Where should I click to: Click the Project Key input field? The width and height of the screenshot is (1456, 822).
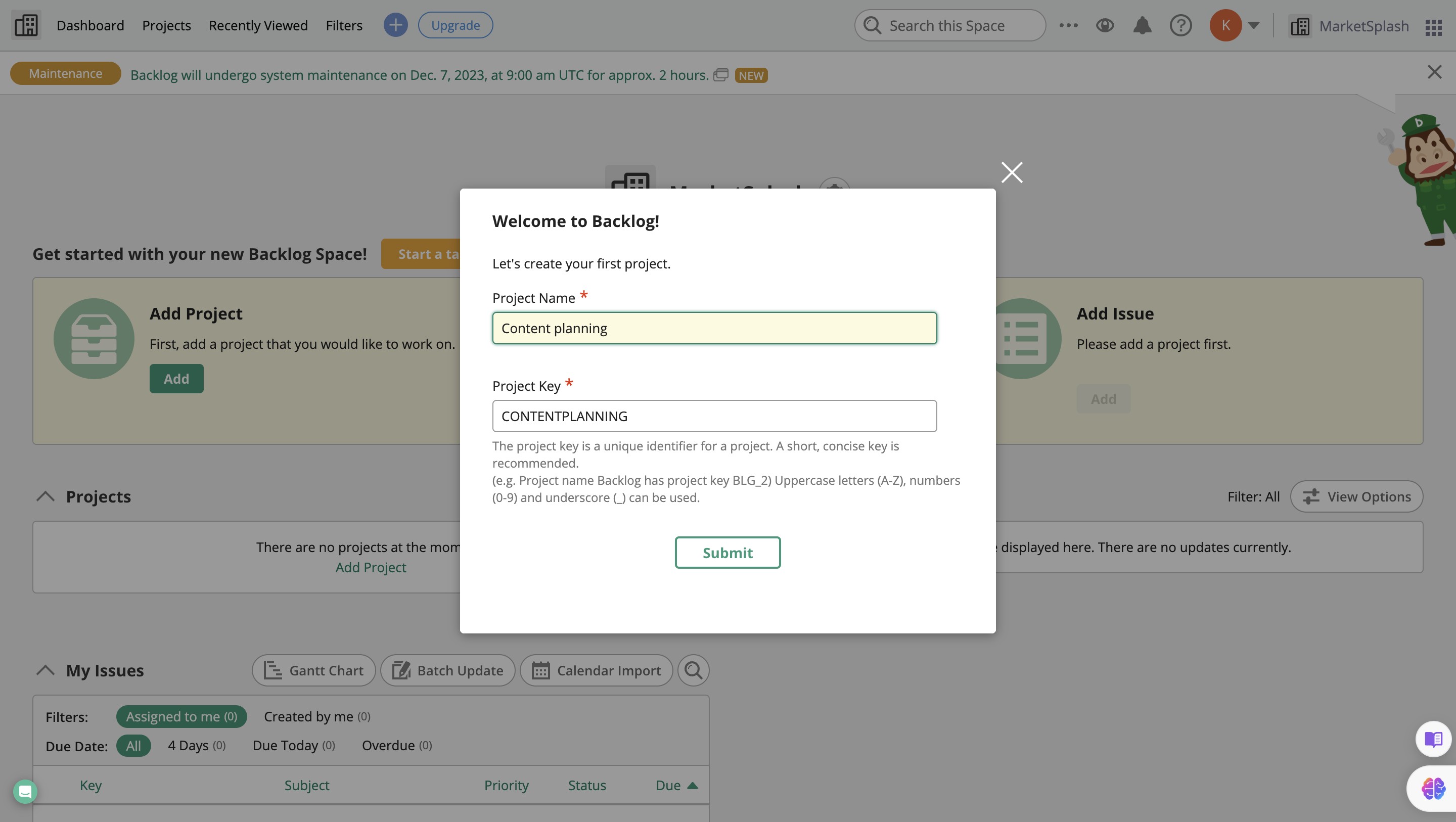[714, 416]
